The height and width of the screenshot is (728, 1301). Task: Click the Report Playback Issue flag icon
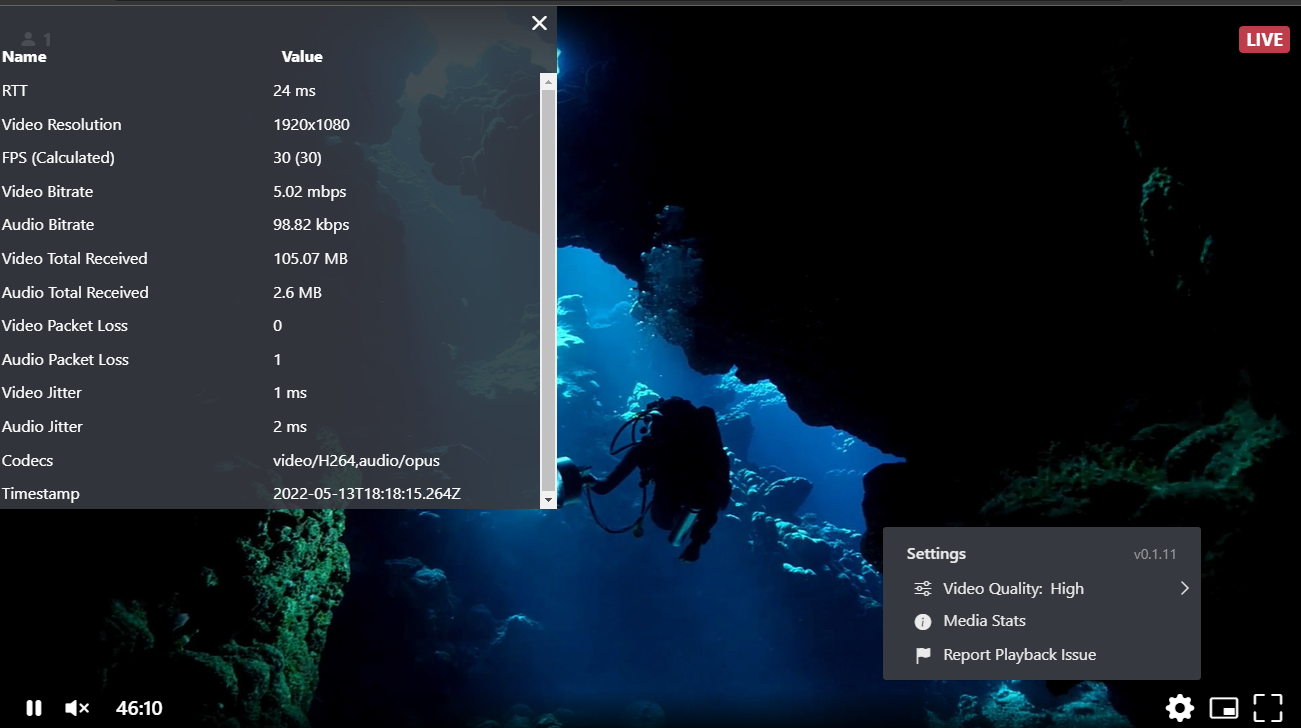[923, 656]
